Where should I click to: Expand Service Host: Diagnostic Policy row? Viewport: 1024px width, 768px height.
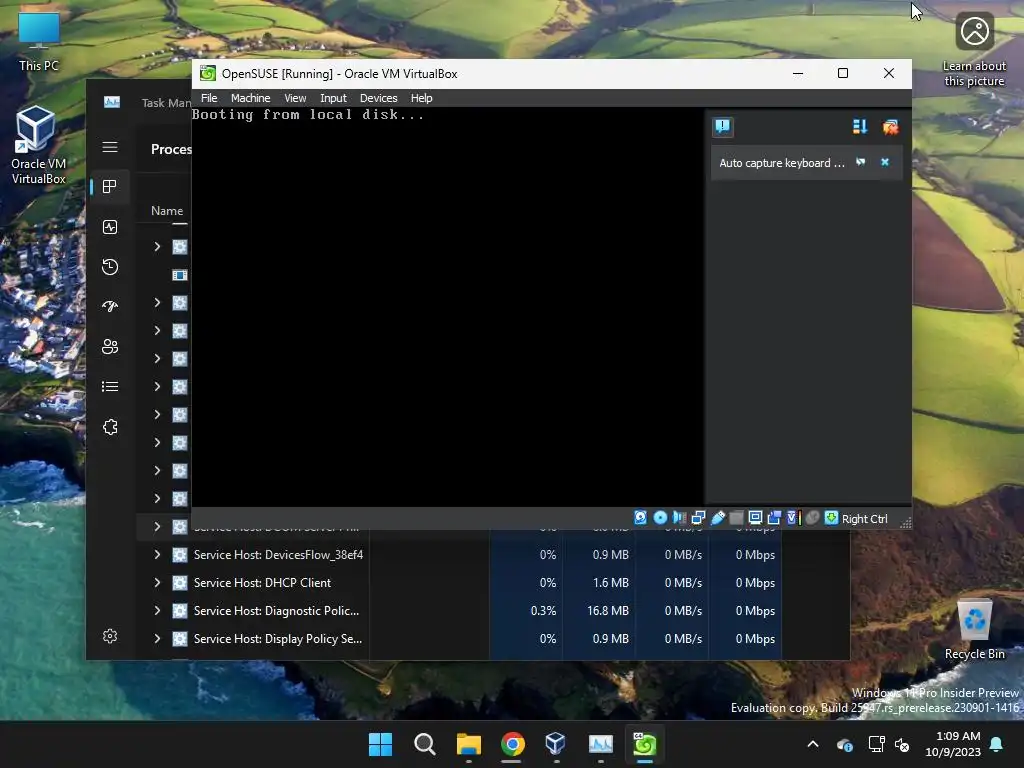coord(157,611)
